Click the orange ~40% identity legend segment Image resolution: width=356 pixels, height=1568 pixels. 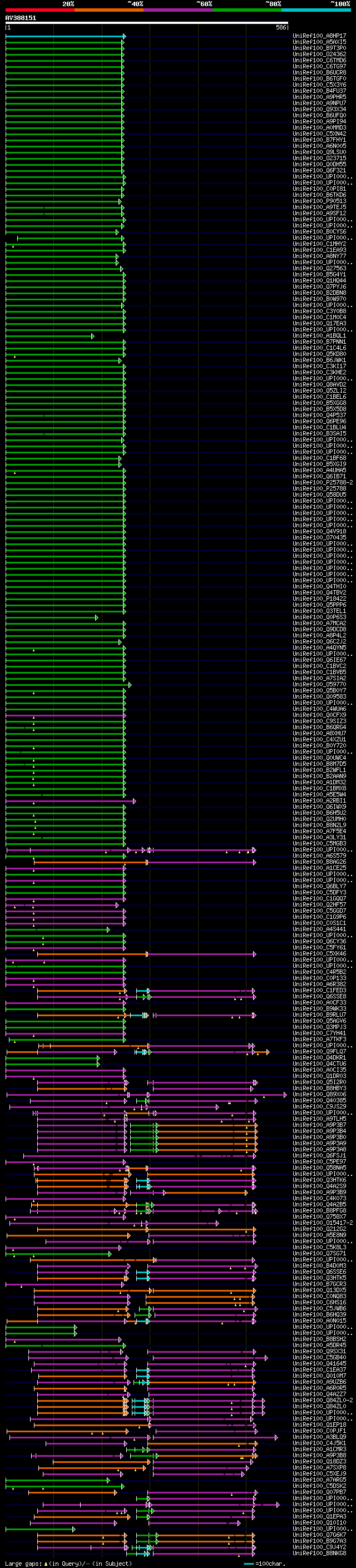coord(109,10)
